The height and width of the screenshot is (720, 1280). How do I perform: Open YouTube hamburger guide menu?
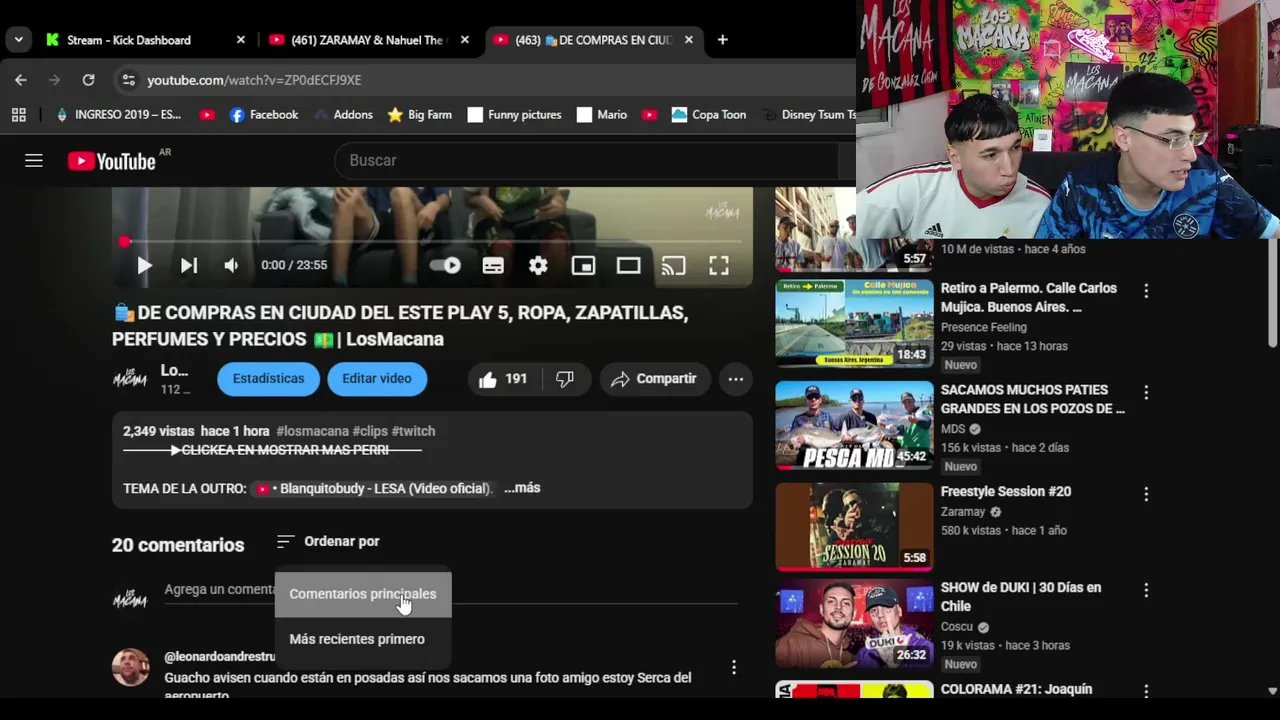click(34, 160)
